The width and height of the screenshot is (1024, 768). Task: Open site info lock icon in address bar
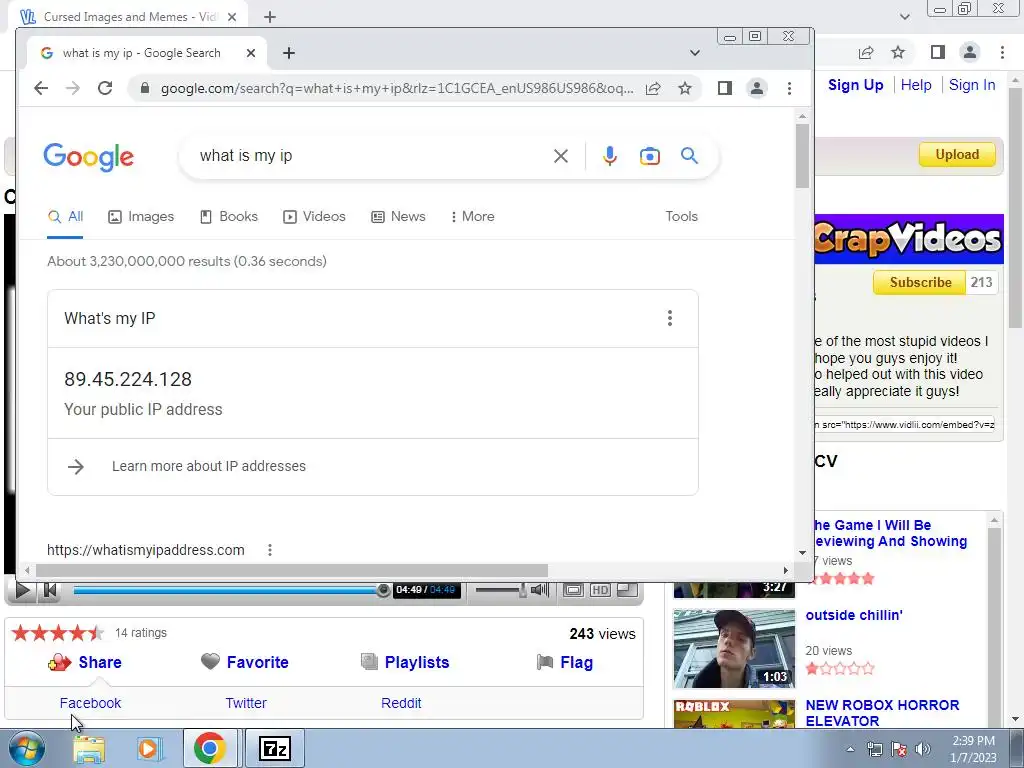tap(145, 88)
